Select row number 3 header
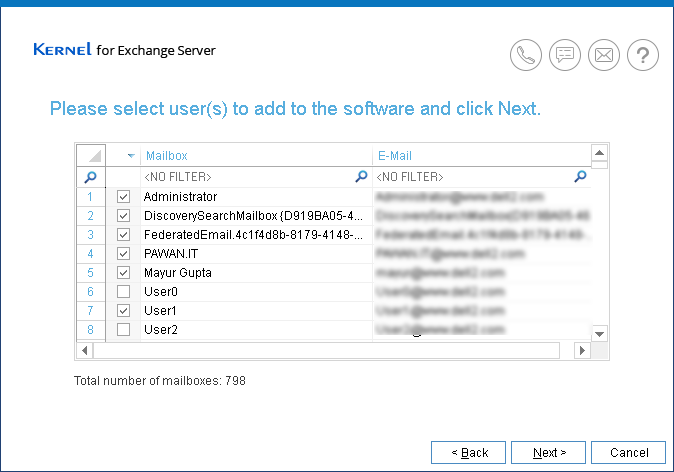 point(91,235)
